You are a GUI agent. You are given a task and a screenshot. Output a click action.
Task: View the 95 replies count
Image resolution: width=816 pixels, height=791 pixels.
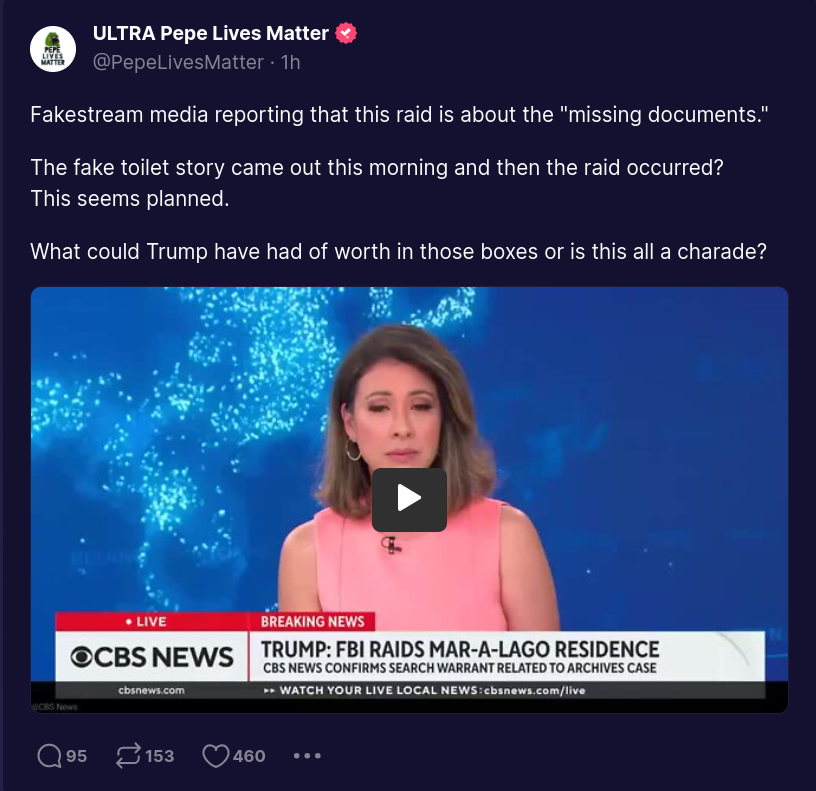76,756
